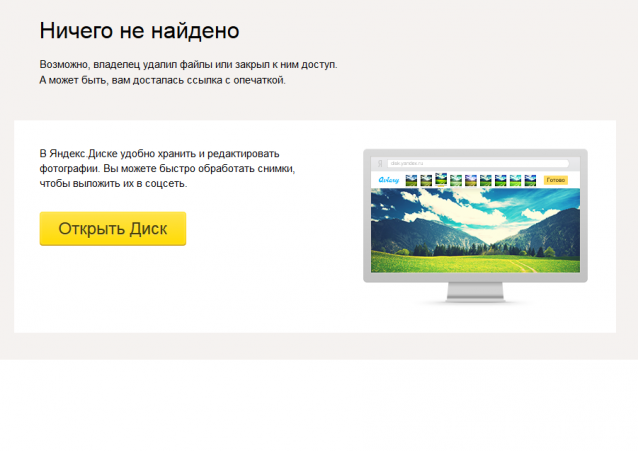Select the last filter thumbnail before "Готово"
This screenshot has height=451, width=638.
pyautogui.click(x=531, y=181)
